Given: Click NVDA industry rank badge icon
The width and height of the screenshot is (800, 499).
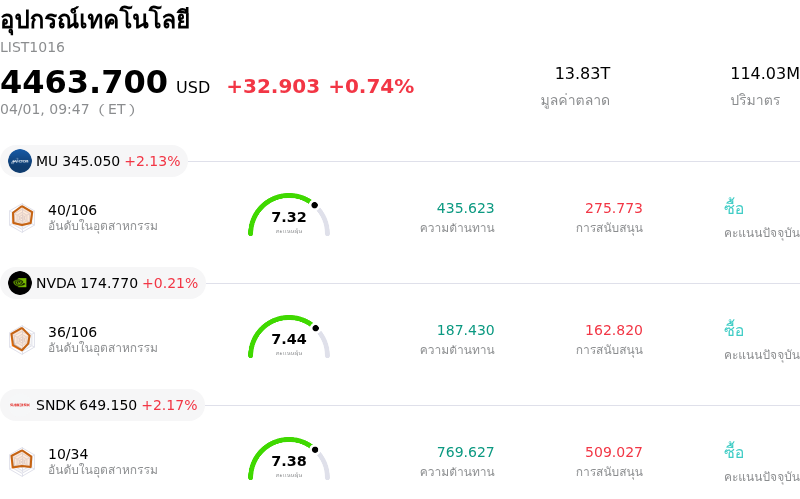Looking at the screenshot, I should 22,339.
